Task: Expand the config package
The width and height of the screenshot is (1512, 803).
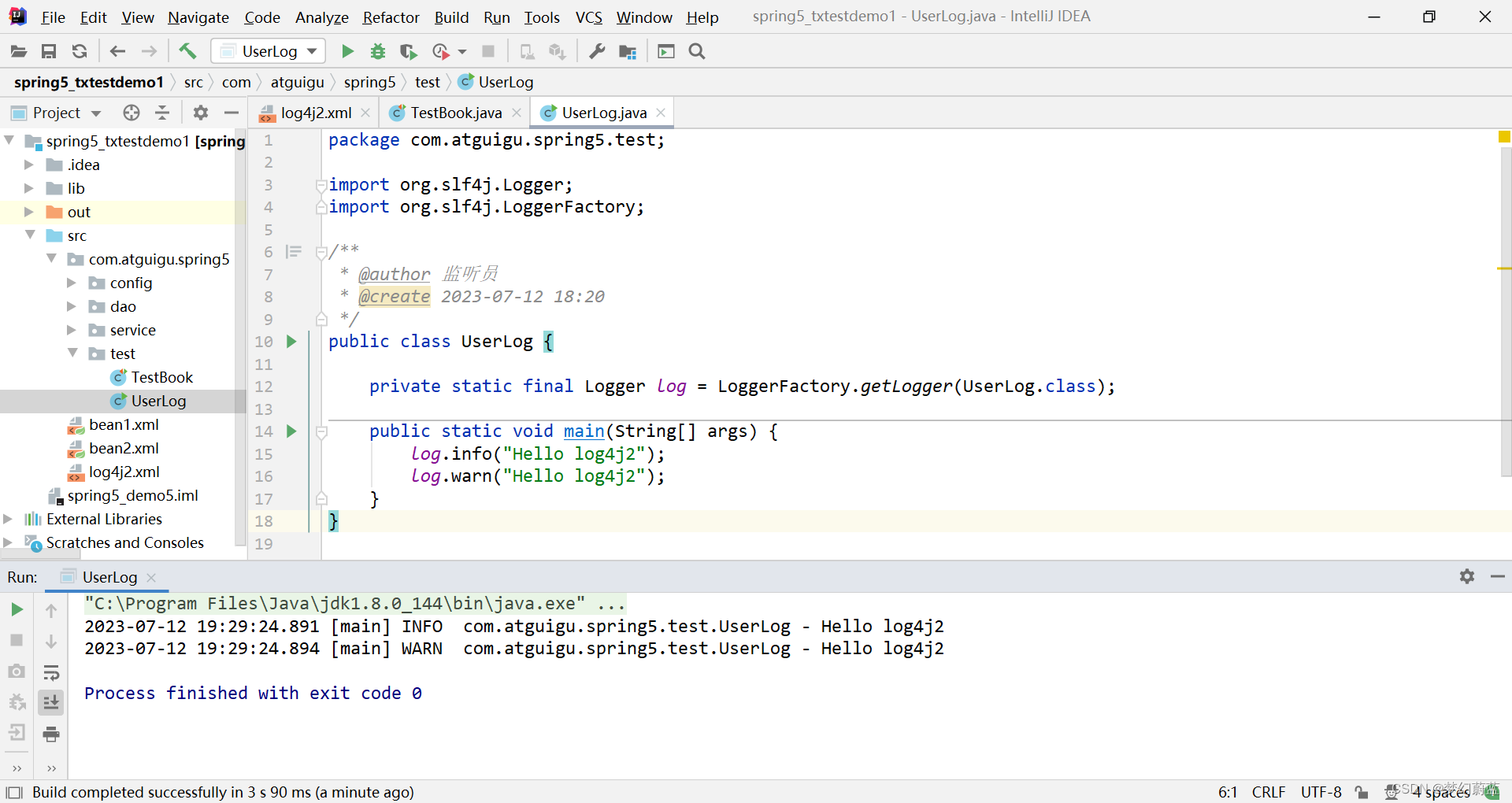Action: click(x=72, y=283)
